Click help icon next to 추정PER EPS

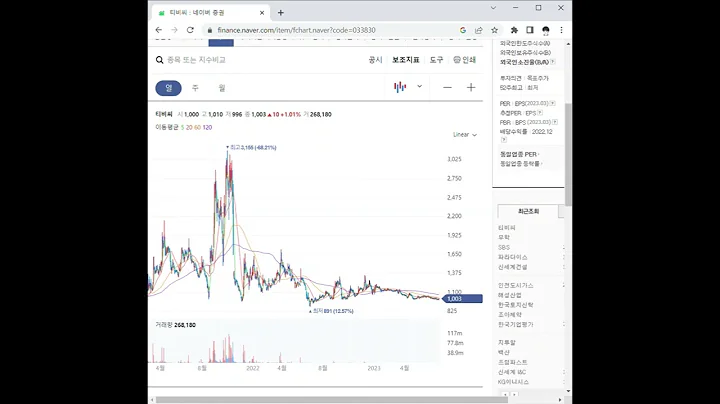click(x=540, y=112)
